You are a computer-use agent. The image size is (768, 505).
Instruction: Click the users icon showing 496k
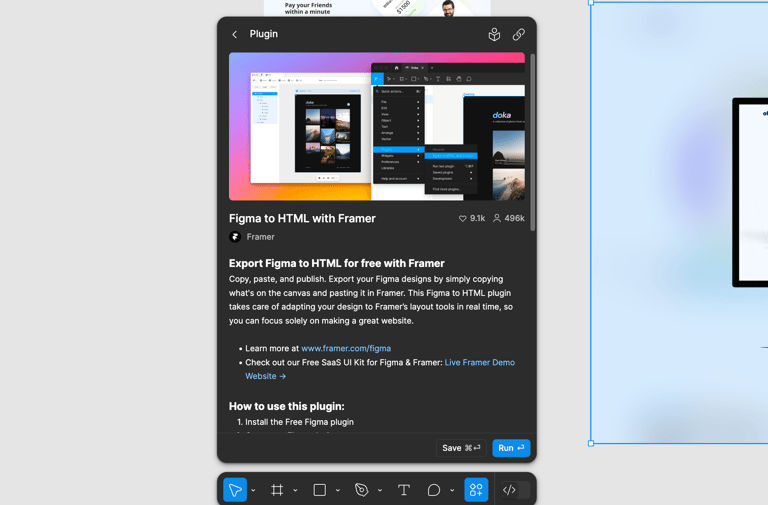tap(497, 218)
